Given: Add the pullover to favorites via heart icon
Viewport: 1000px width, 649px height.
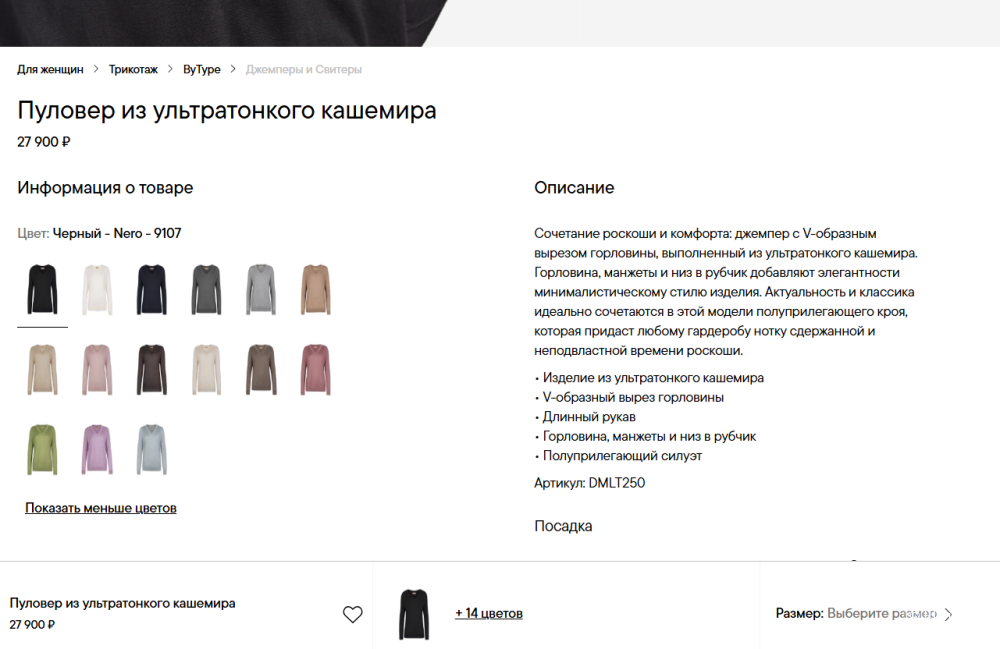Looking at the screenshot, I should pyautogui.click(x=353, y=614).
